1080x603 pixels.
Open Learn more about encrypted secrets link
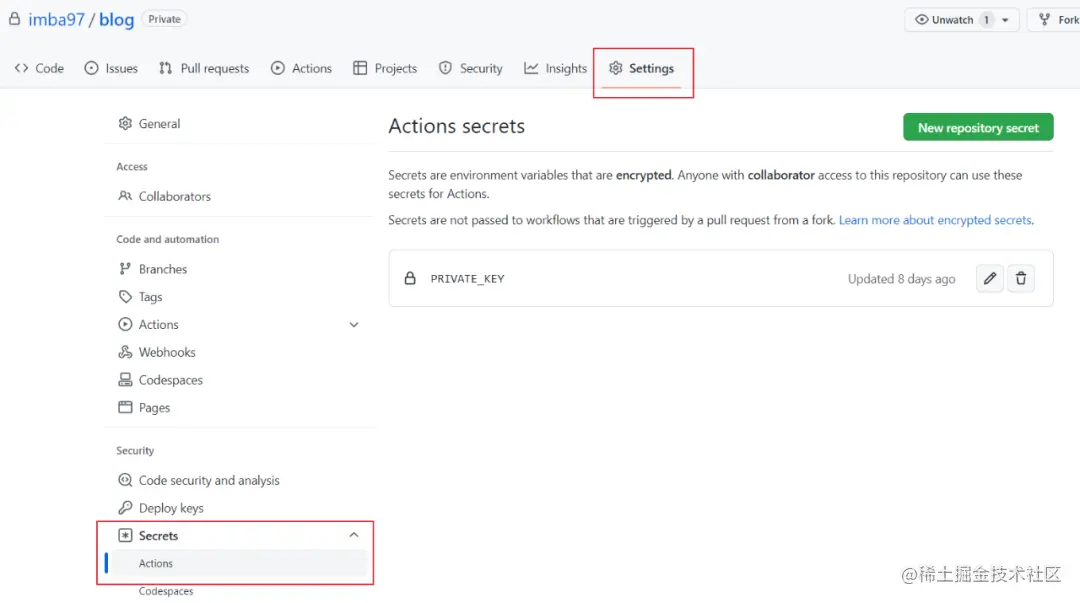coord(935,220)
